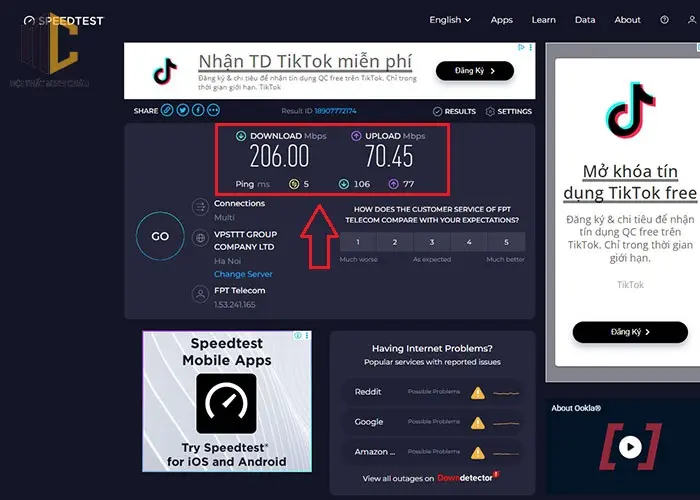Screen dimensions: 700x500
Task: Click the server globe icon
Action: point(200,238)
